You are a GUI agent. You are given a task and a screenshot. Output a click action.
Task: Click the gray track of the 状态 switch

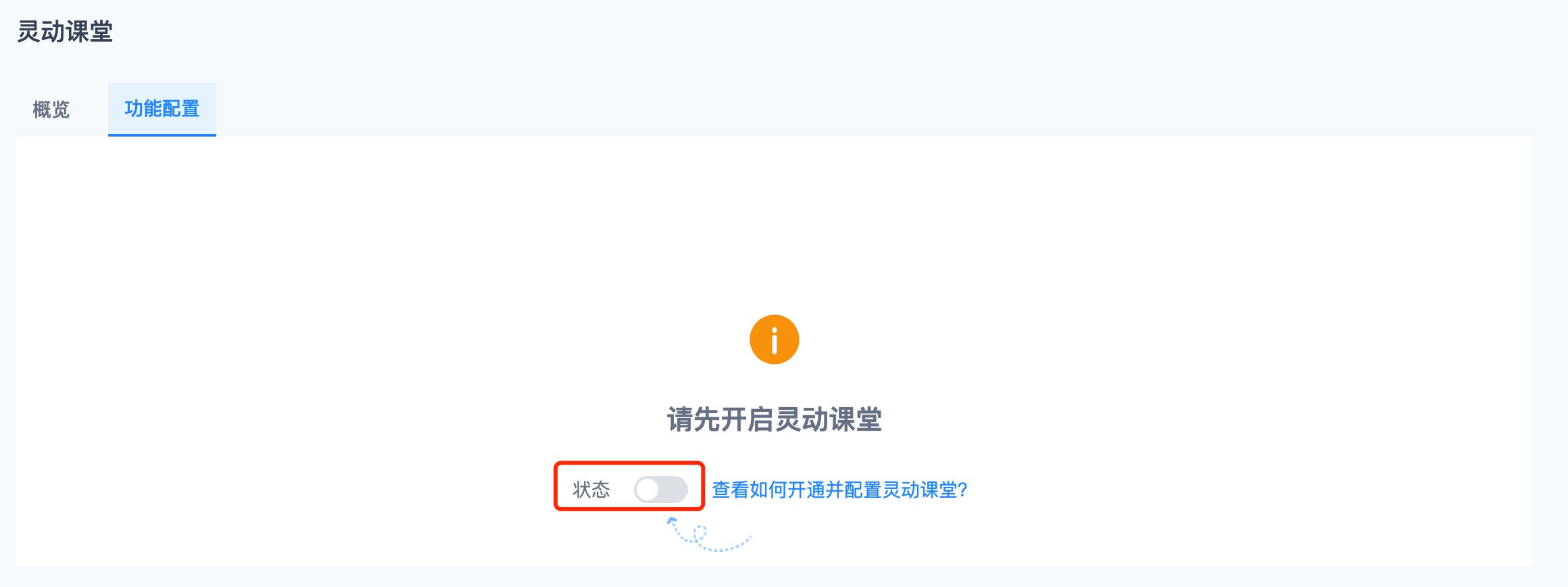pyautogui.click(x=674, y=489)
